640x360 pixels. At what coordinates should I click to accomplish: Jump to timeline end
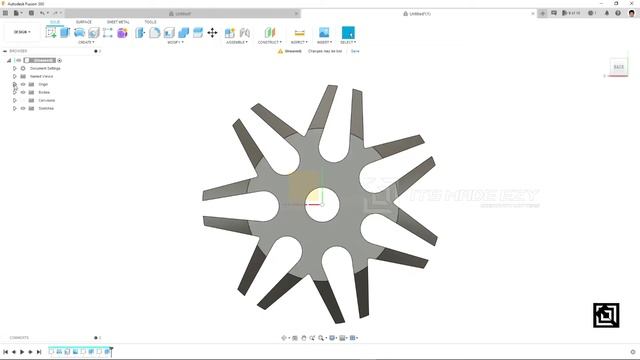coord(39,351)
